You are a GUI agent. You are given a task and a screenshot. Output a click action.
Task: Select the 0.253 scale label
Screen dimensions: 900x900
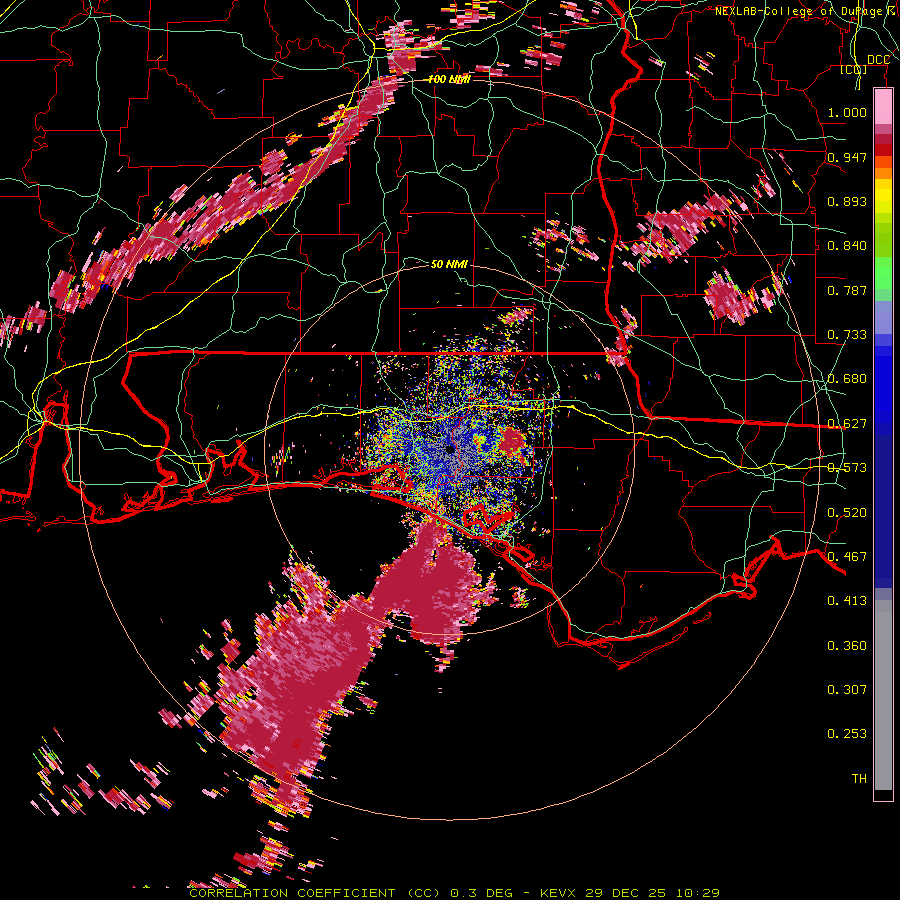(847, 734)
